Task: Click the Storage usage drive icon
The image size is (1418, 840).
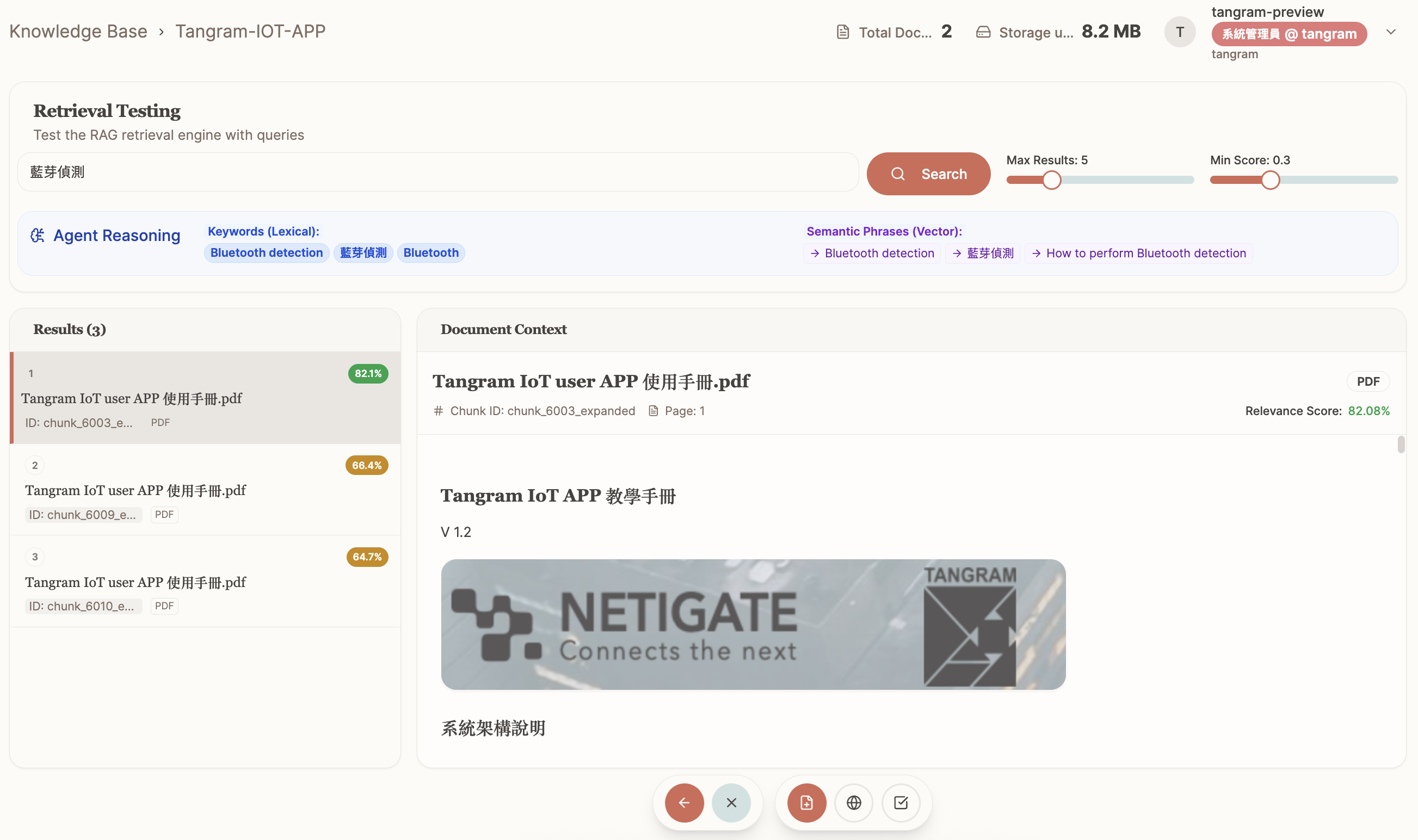Action: (x=983, y=32)
